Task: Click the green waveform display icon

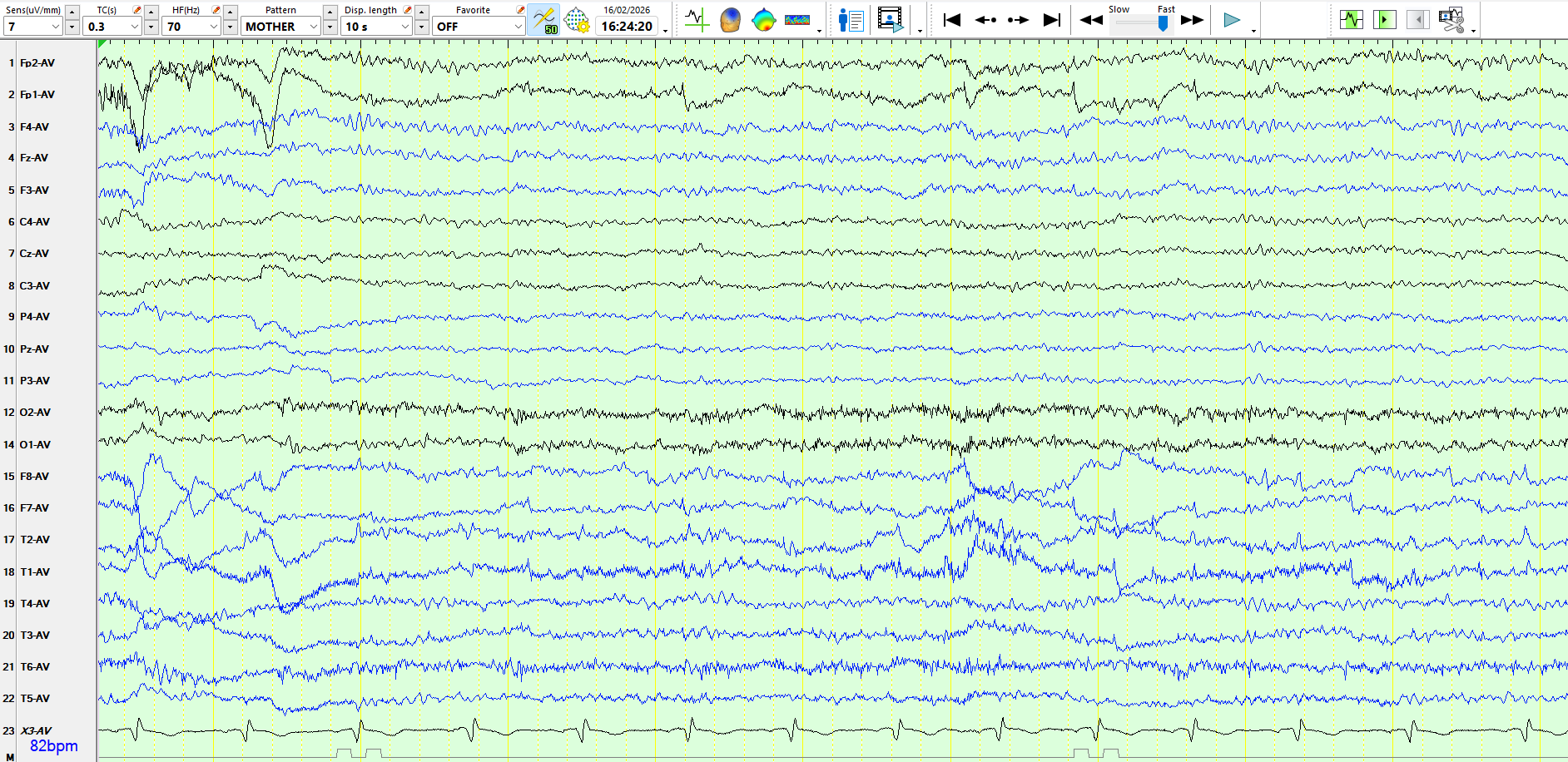Action: tap(1352, 19)
